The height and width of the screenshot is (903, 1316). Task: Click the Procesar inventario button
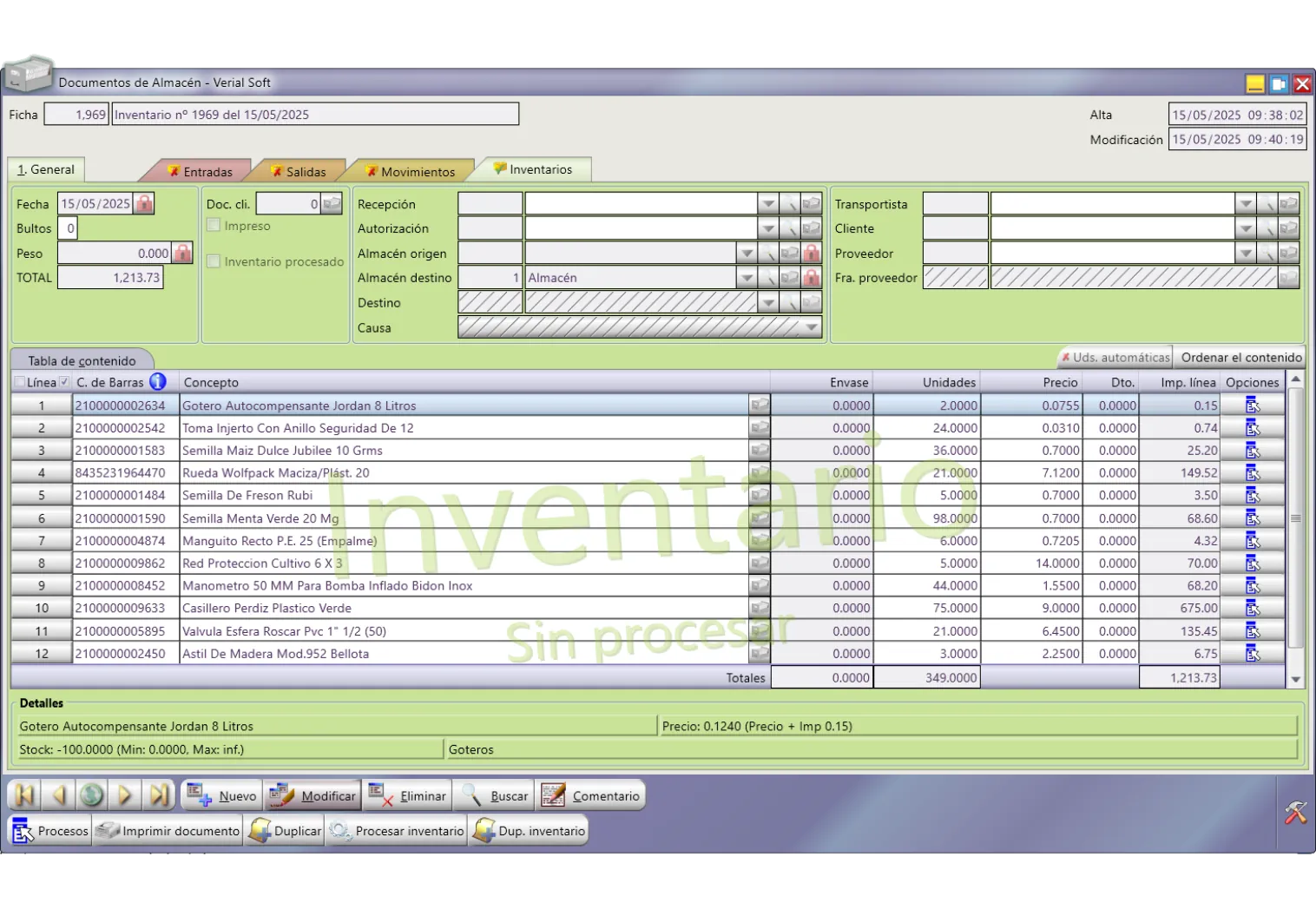(x=398, y=831)
